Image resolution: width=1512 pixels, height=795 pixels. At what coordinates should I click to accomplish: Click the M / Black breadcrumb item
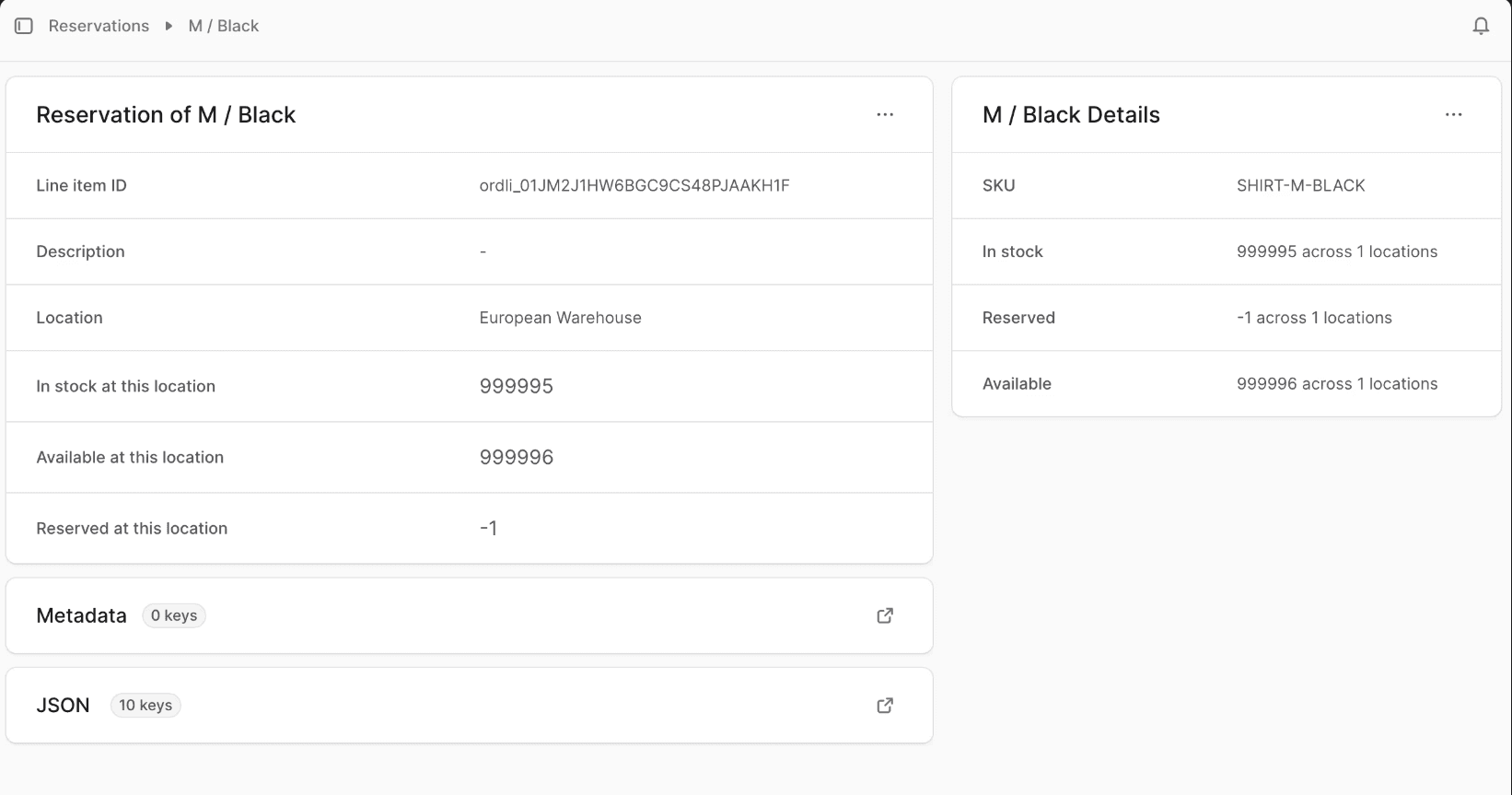click(224, 26)
